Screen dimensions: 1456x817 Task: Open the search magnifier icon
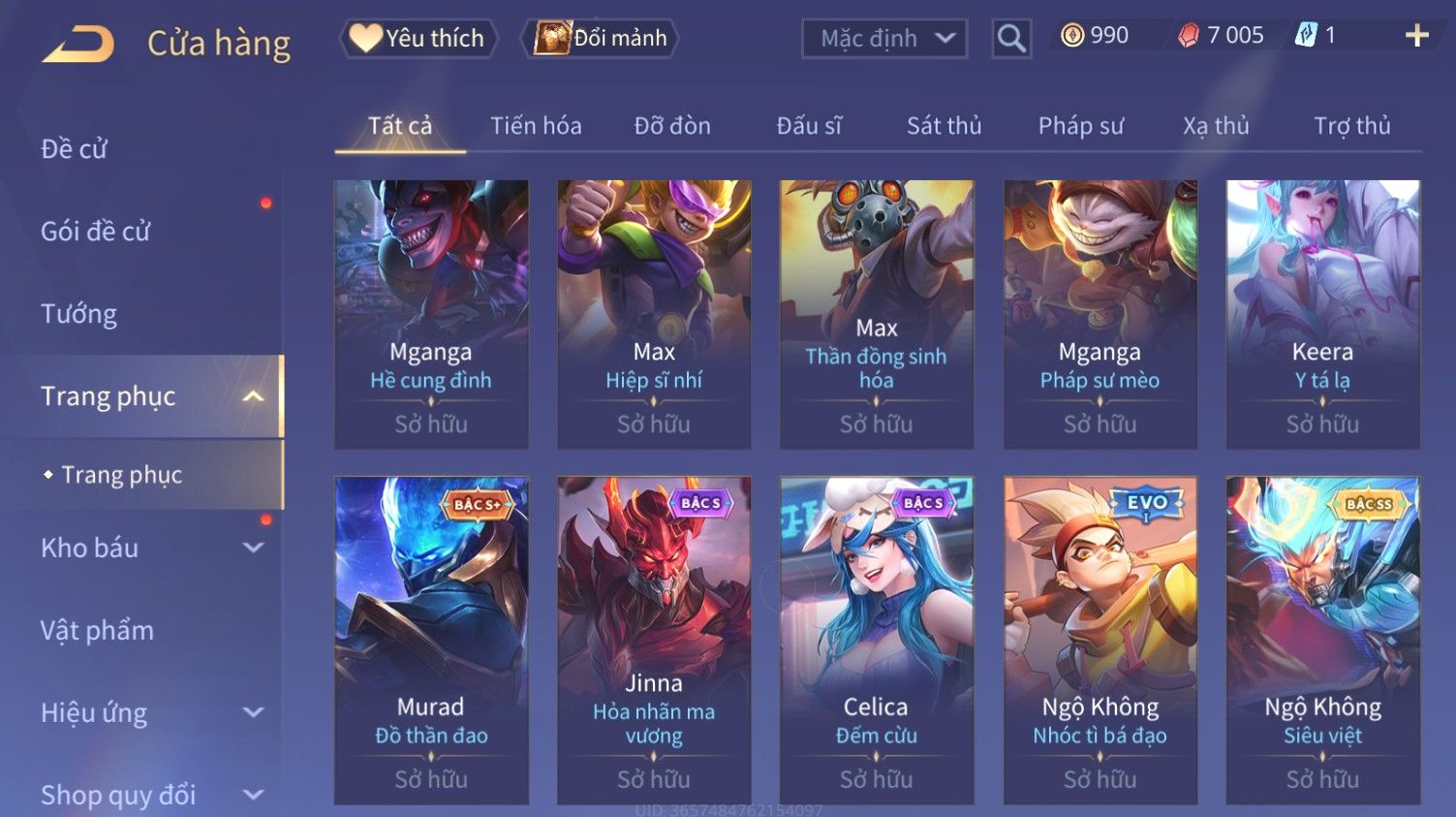coord(1011,39)
